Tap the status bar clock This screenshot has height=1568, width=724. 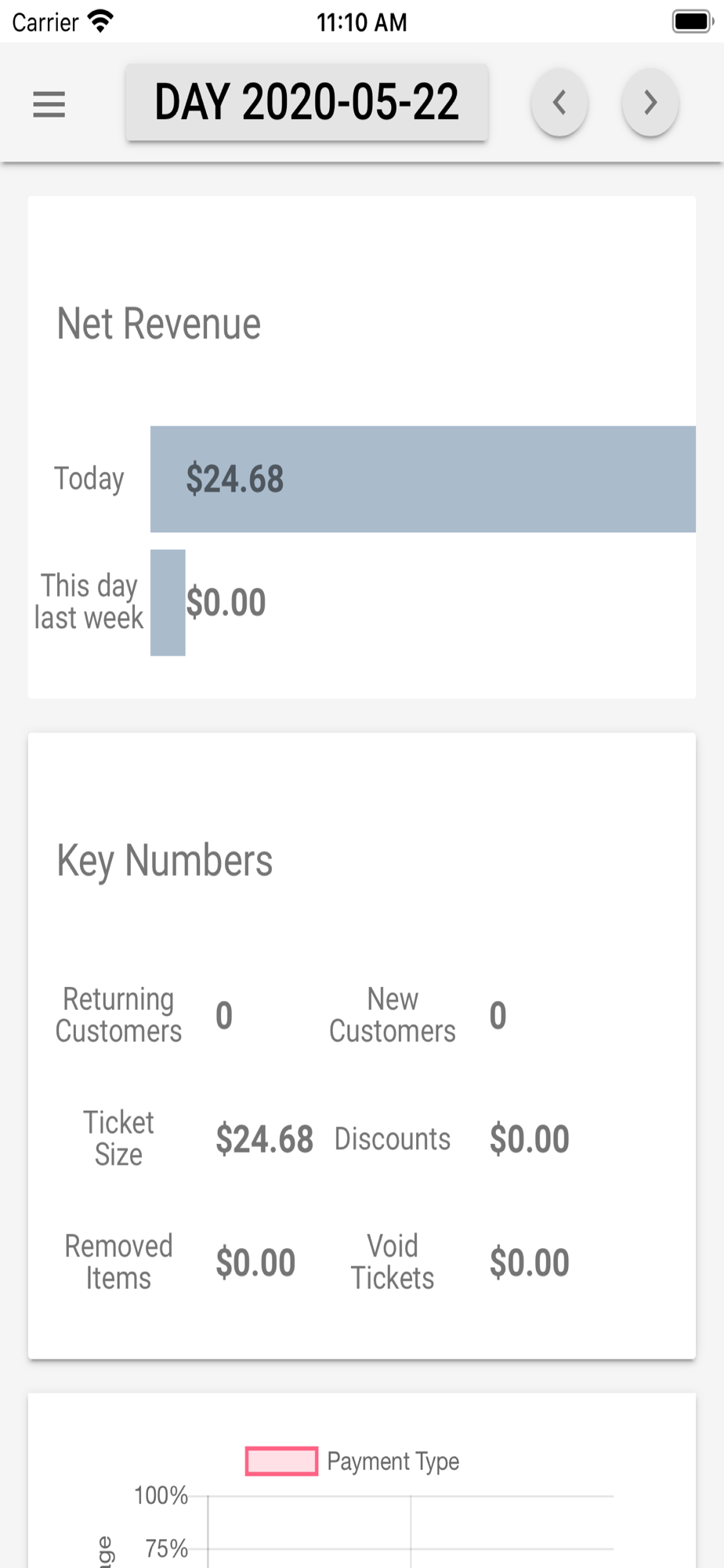(361, 22)
